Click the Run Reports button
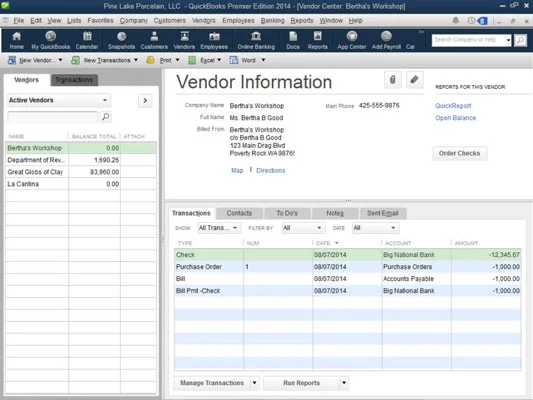Viewport: 533px width, 400px height. 302,383
